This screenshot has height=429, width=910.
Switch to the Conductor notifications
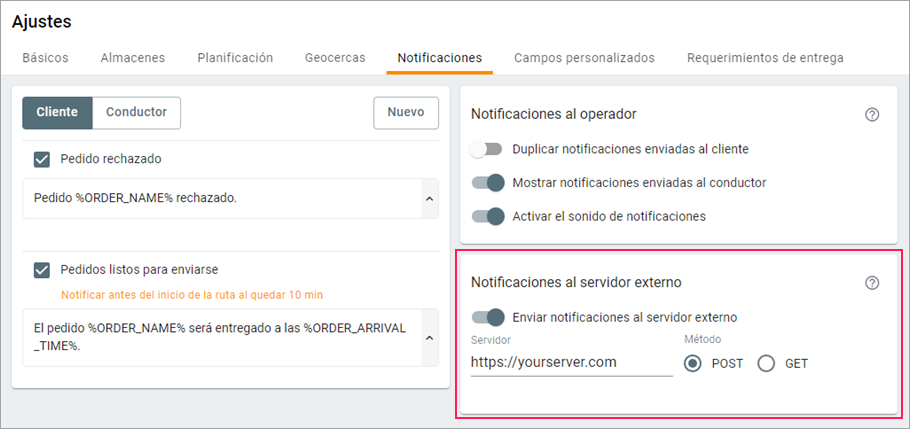[136, 113]
